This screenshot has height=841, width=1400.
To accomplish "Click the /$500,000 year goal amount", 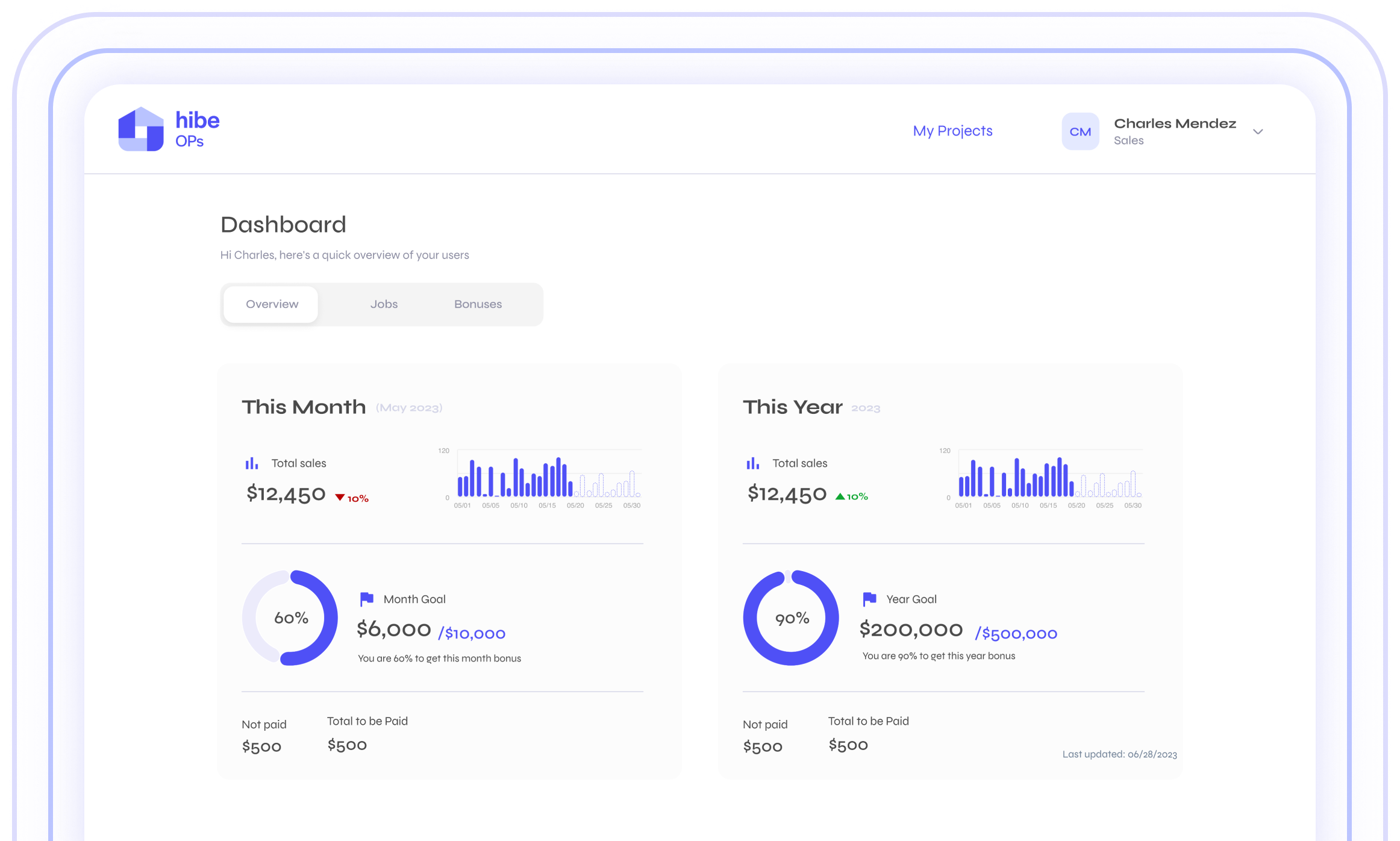I will coord(1016,633).
